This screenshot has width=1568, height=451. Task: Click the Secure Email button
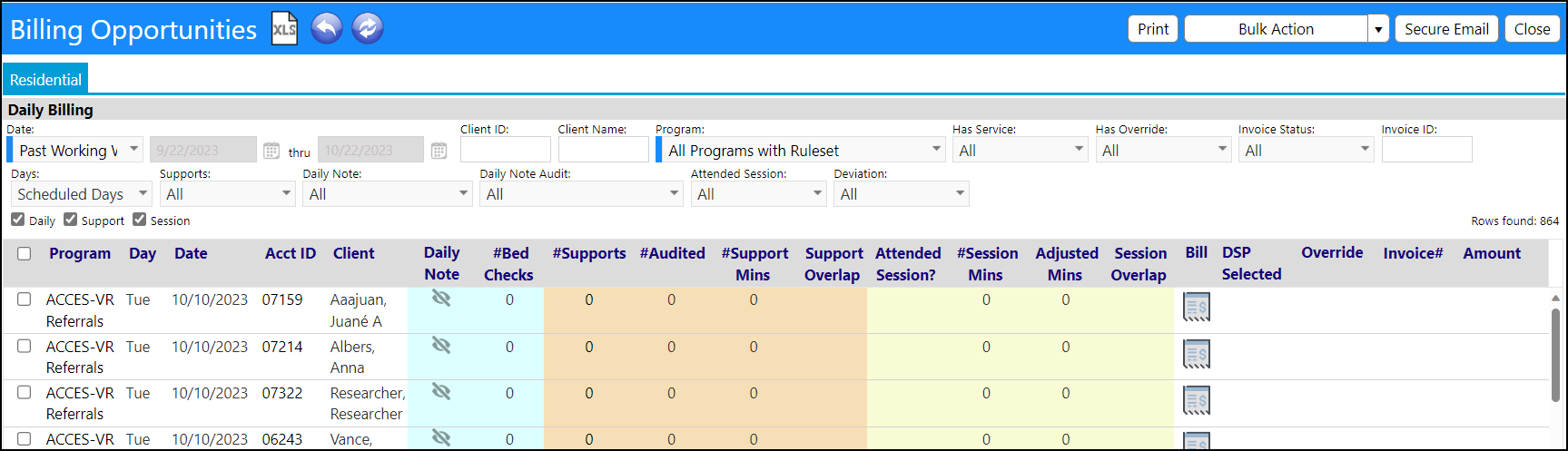click(x=1446, y=29)
